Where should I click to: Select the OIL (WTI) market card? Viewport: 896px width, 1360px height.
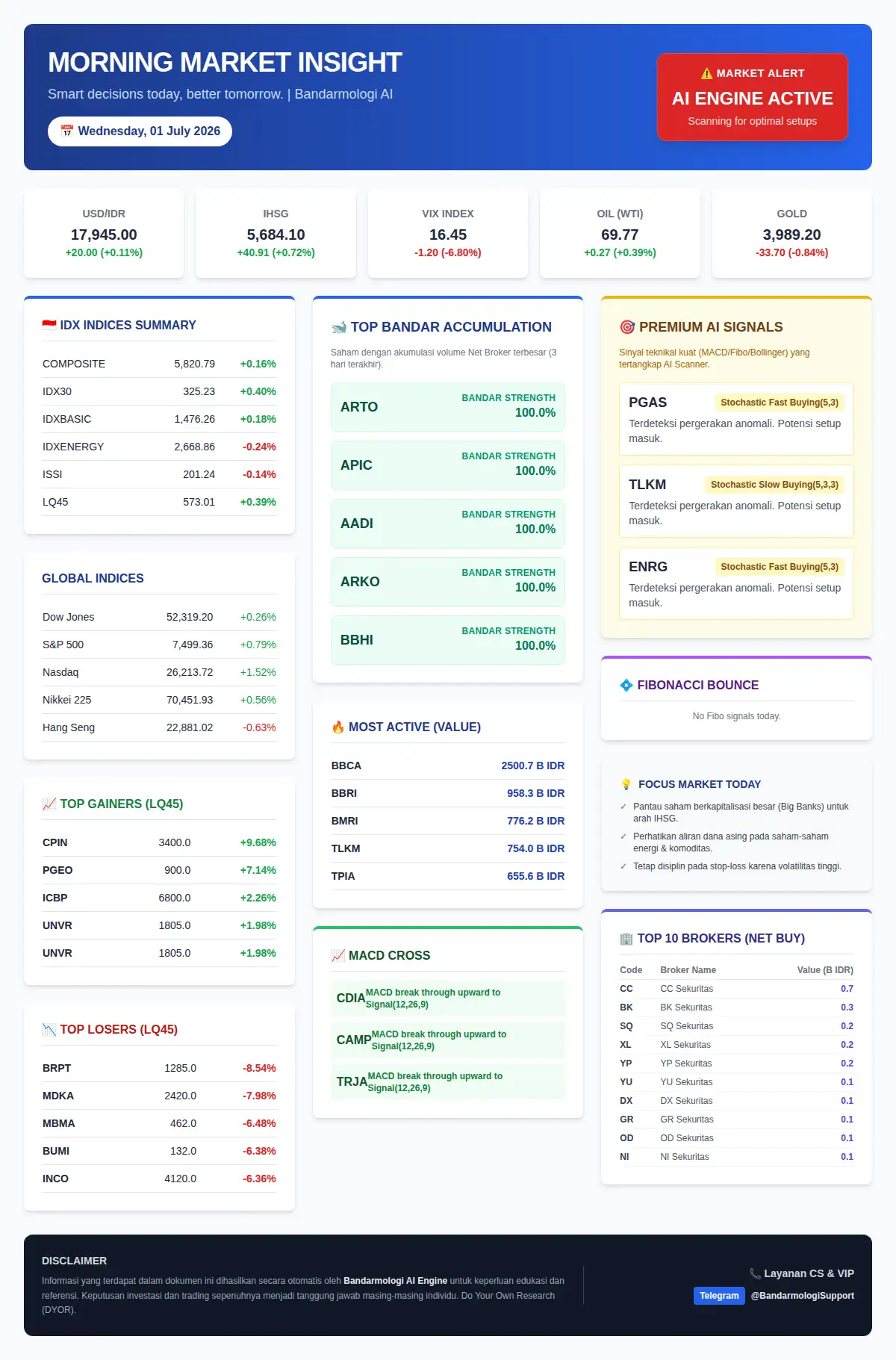pos(620,233)
